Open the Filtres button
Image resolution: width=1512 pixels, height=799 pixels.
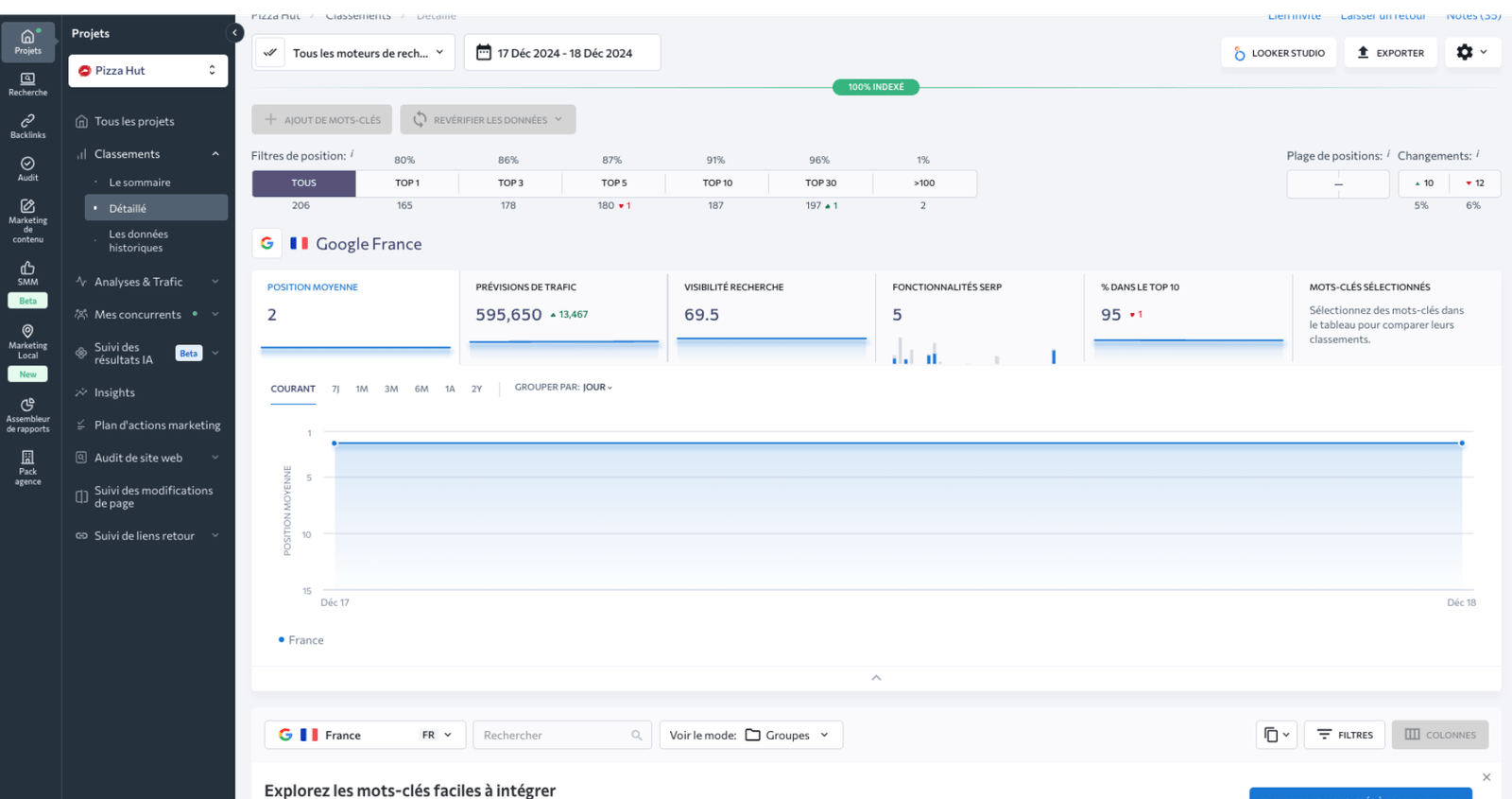(x=1345, y=735)
